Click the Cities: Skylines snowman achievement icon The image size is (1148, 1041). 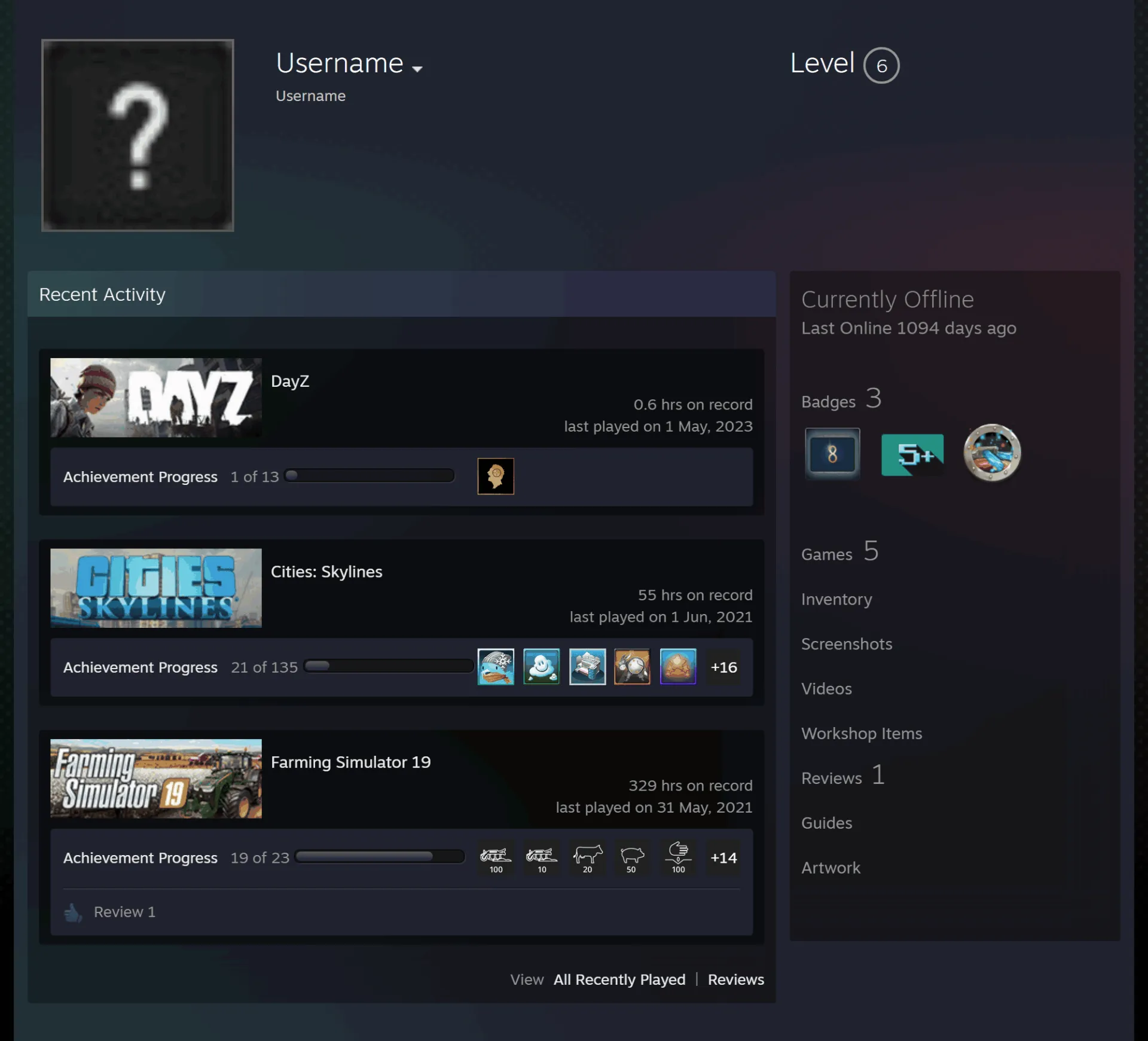pos(541,667)
